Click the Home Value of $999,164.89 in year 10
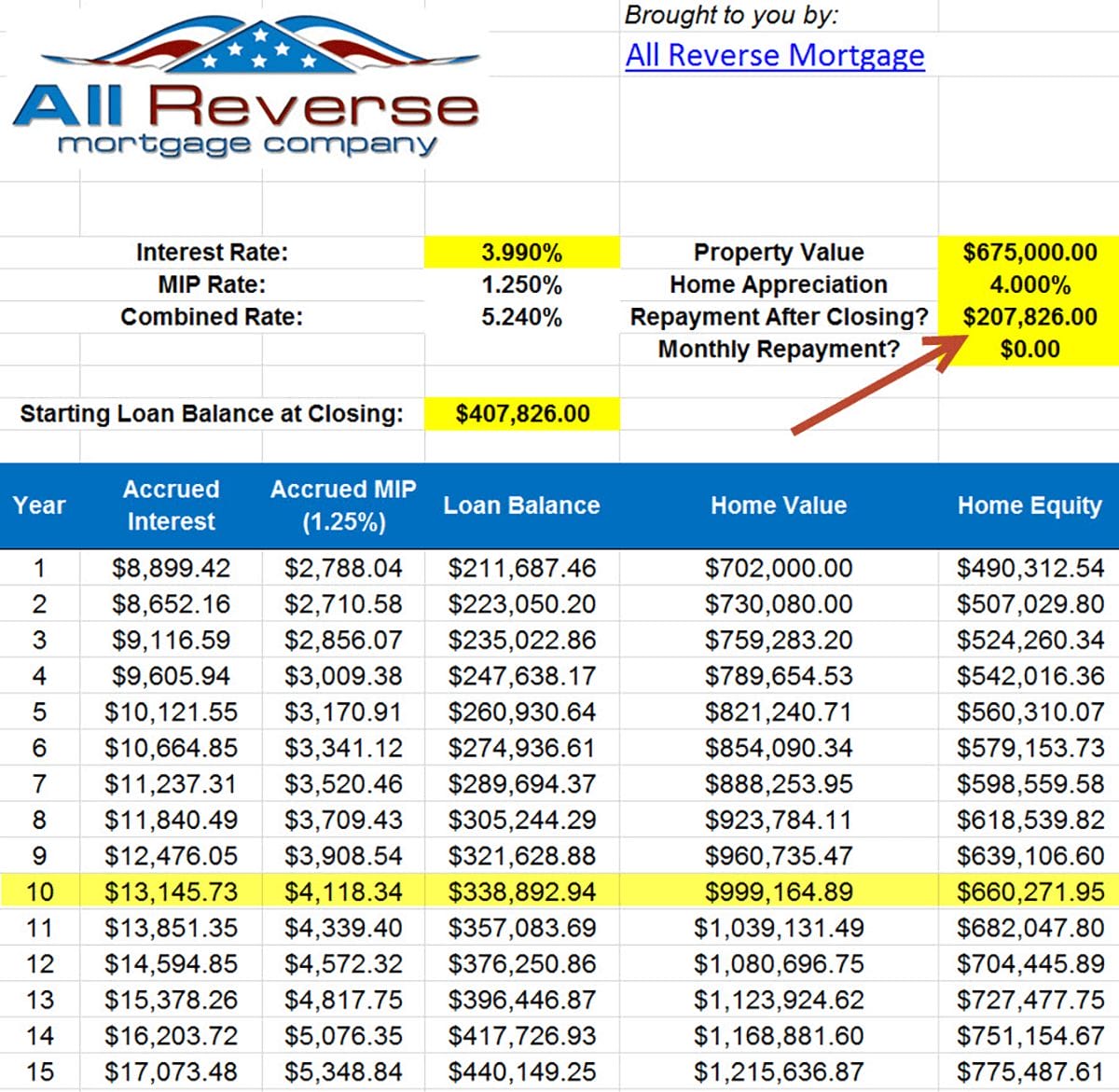The width and height of the screenshot is (1119, 1092). coord(779,892)
